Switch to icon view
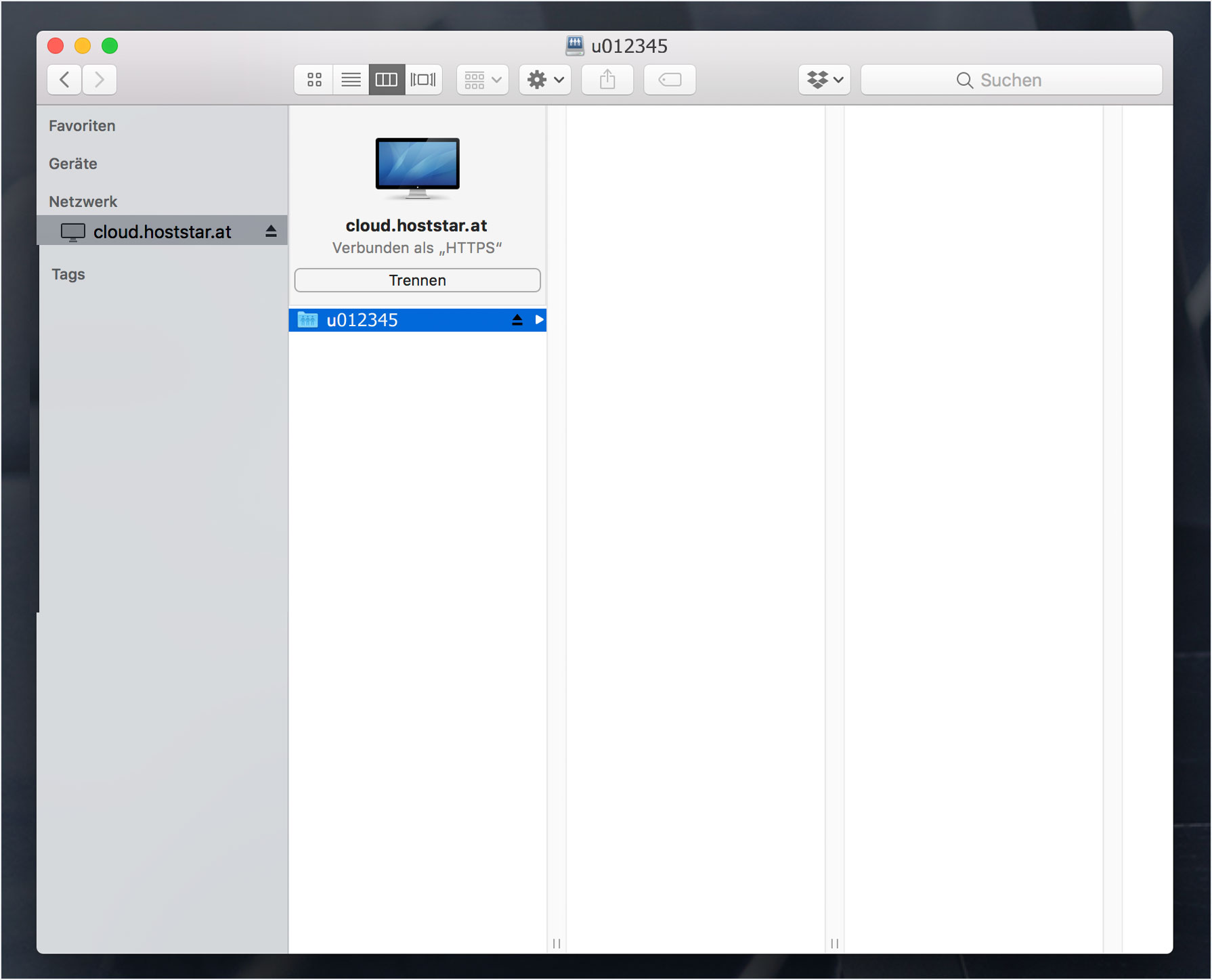The width and height of the screenshot is (1212, 980). [314, 80]
